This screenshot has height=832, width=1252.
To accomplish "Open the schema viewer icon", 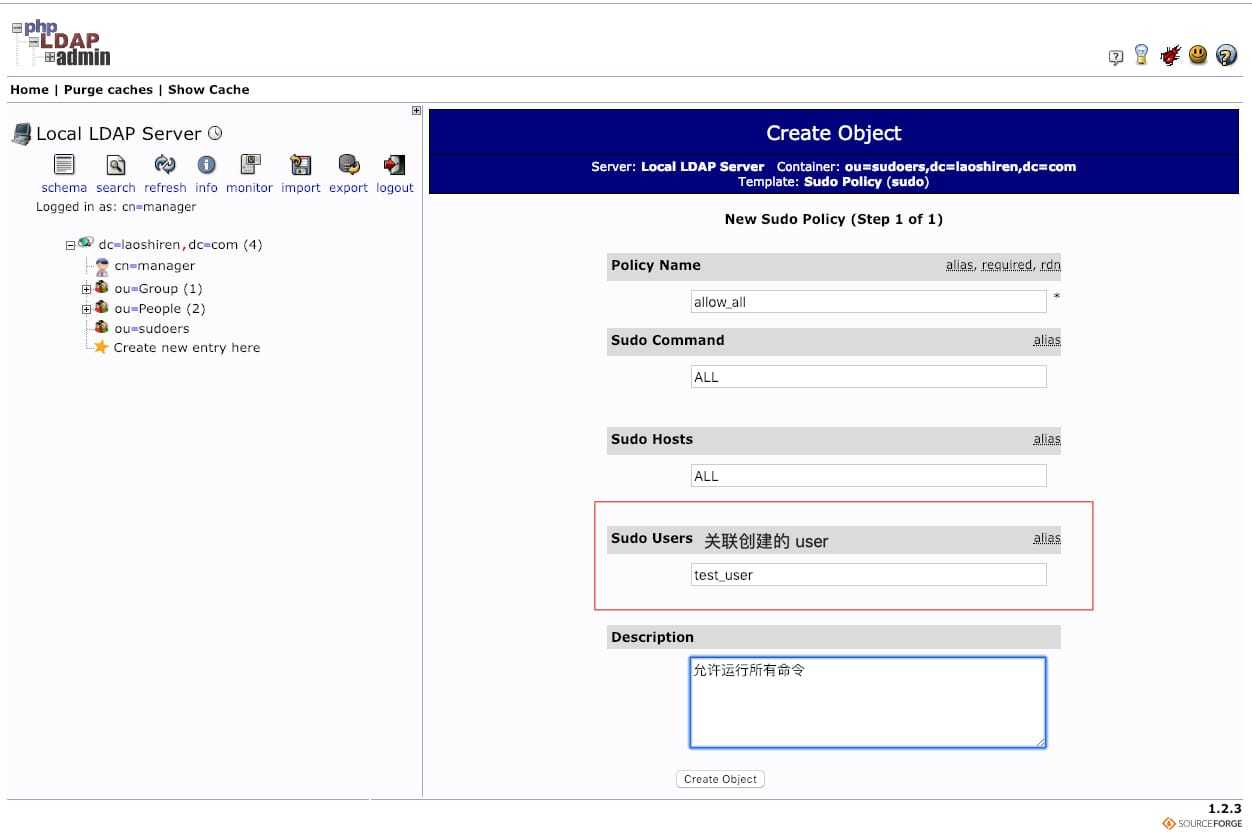I will (x=64, y=165).
